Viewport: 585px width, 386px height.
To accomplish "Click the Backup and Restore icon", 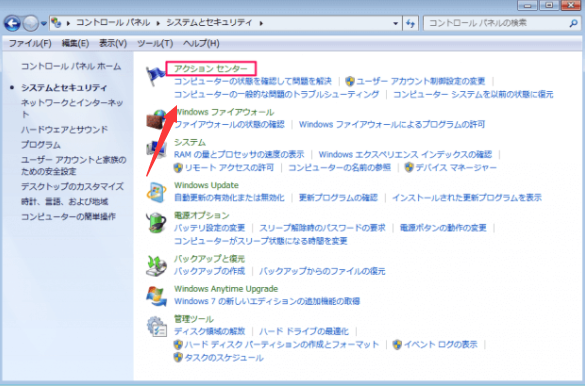I will click(156, 266).
